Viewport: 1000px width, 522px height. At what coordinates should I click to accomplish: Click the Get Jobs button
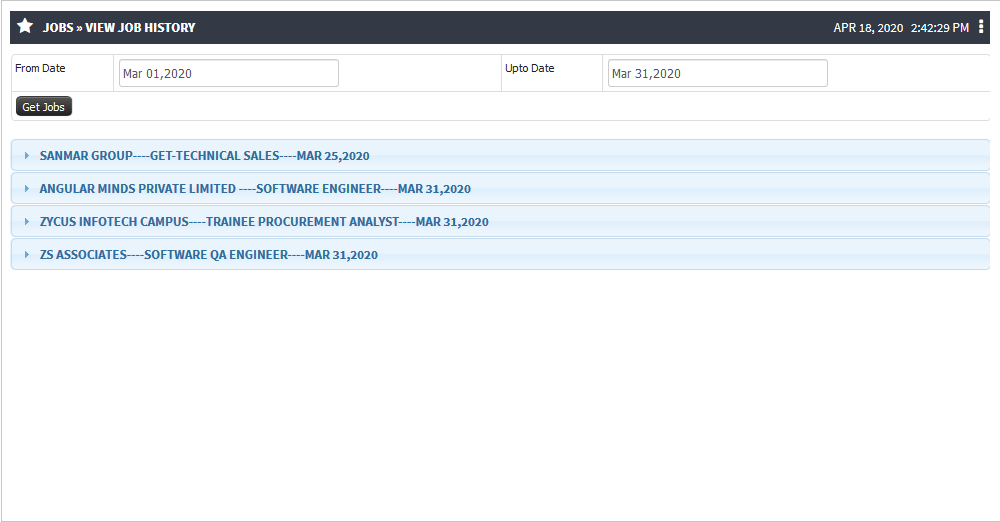click(43, 107)
